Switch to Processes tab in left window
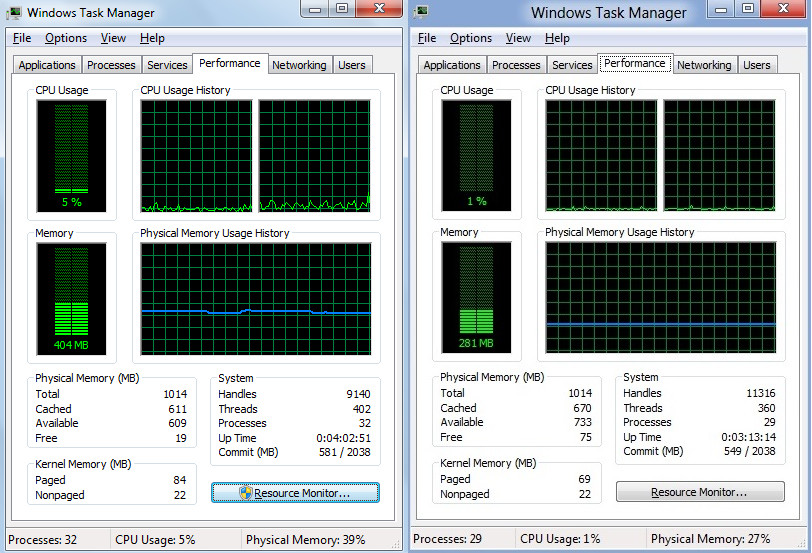812x553 pixels. (x=111, y=65)
